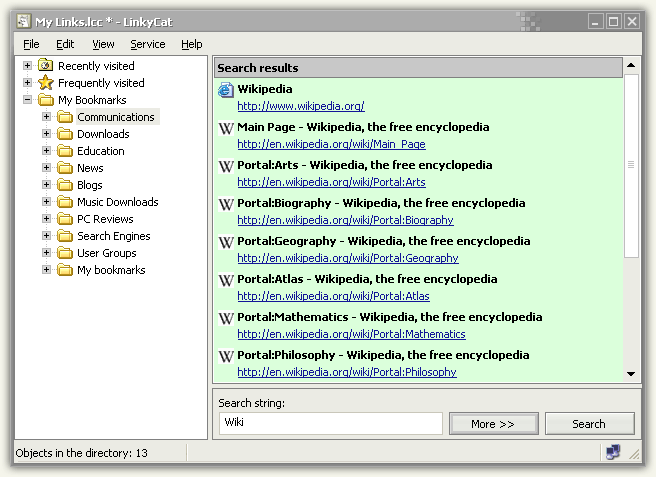
Task: Click the User Groups folder icon
Action: click(65, 253)
